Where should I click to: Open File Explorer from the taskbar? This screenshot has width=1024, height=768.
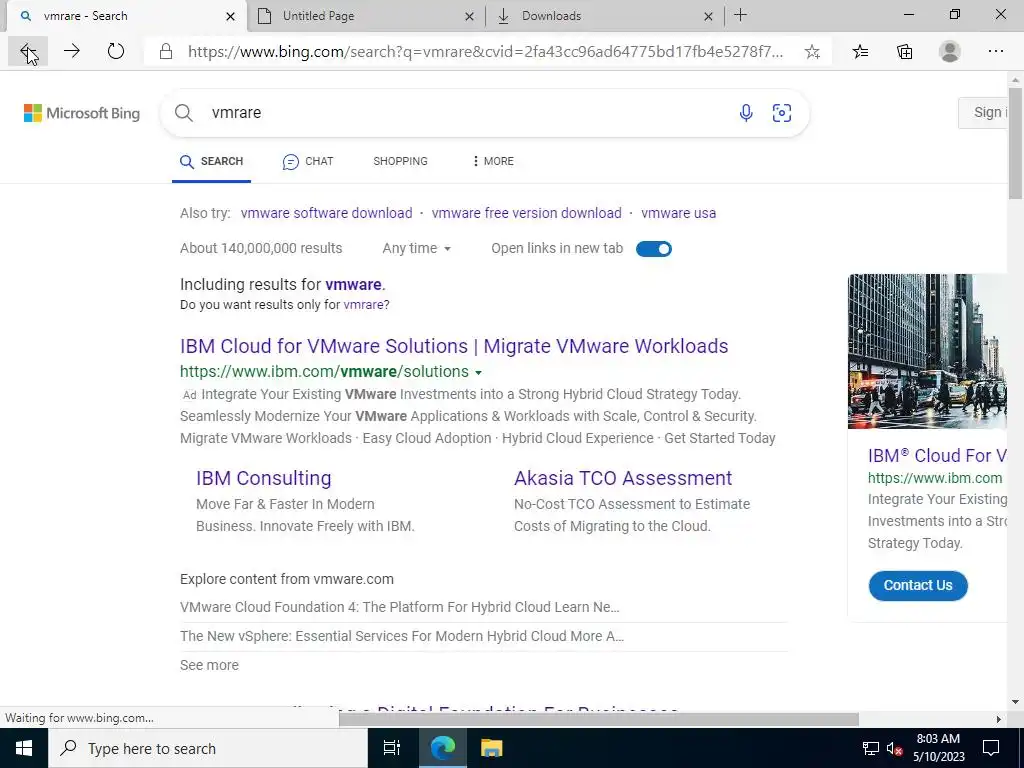pos(491,748)
